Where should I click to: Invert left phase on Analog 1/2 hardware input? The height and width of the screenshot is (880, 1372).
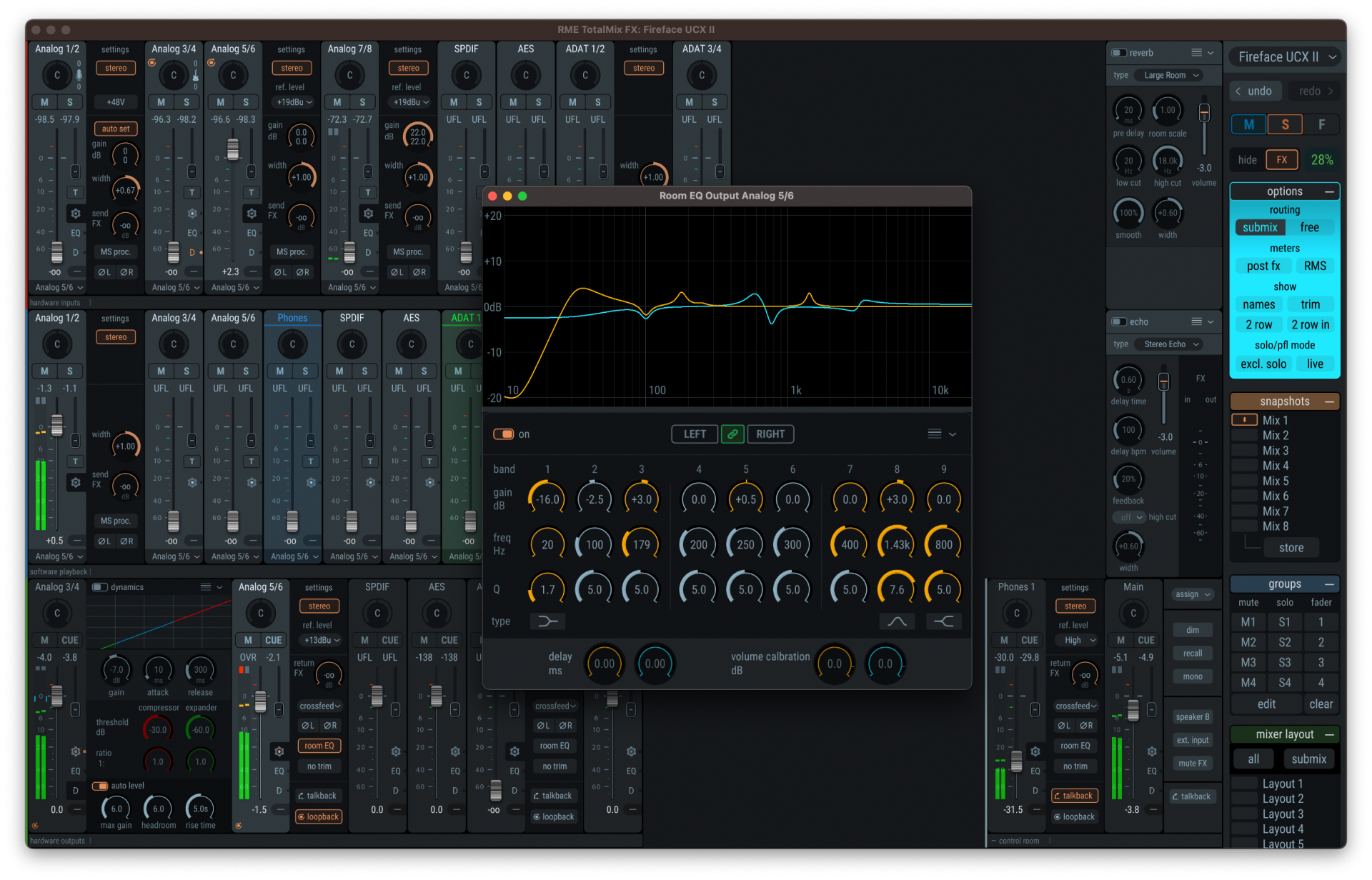(104, 272)
